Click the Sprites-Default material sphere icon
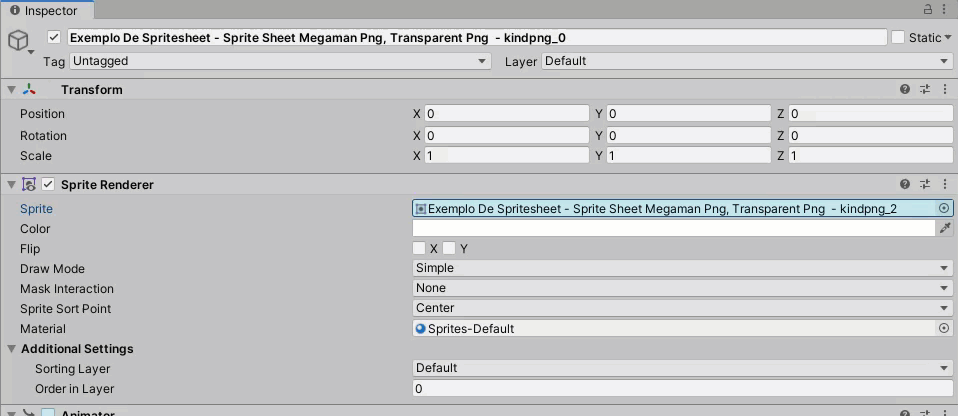Image resolution: width=958 pixels, height=416 pixels. coord(420,329)
